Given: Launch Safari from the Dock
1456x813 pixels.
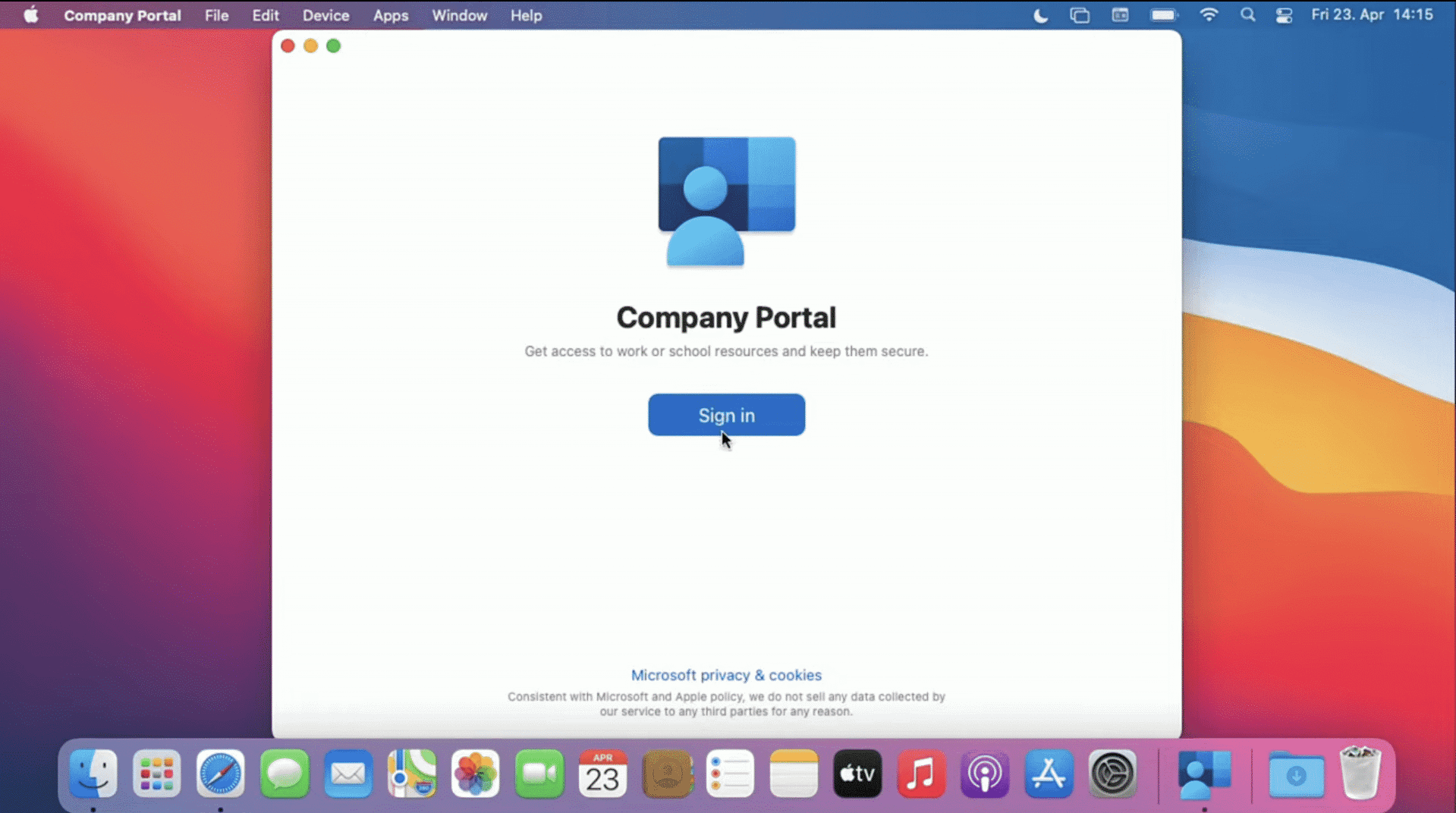Looking at the screenshot, I should tap(220, 774).
